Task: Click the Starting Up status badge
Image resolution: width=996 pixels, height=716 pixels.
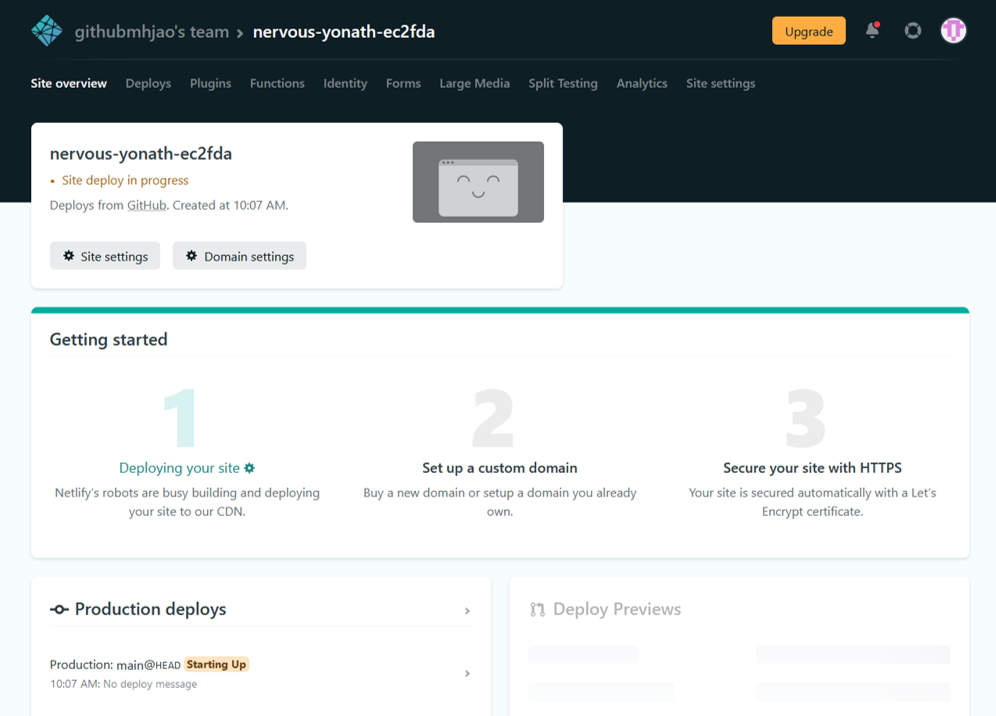Action: coord(216,665)
